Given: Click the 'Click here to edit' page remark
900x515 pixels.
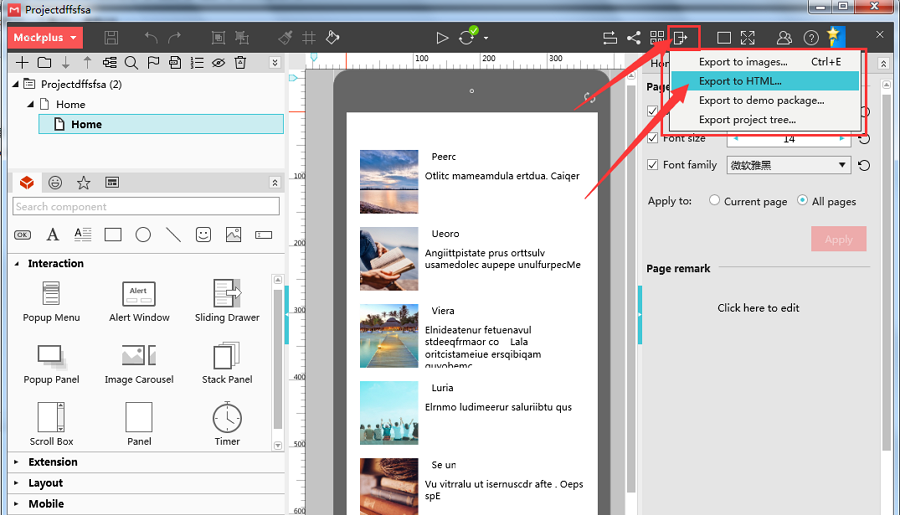Looking at the screenshot, I should tap(758, 308).
